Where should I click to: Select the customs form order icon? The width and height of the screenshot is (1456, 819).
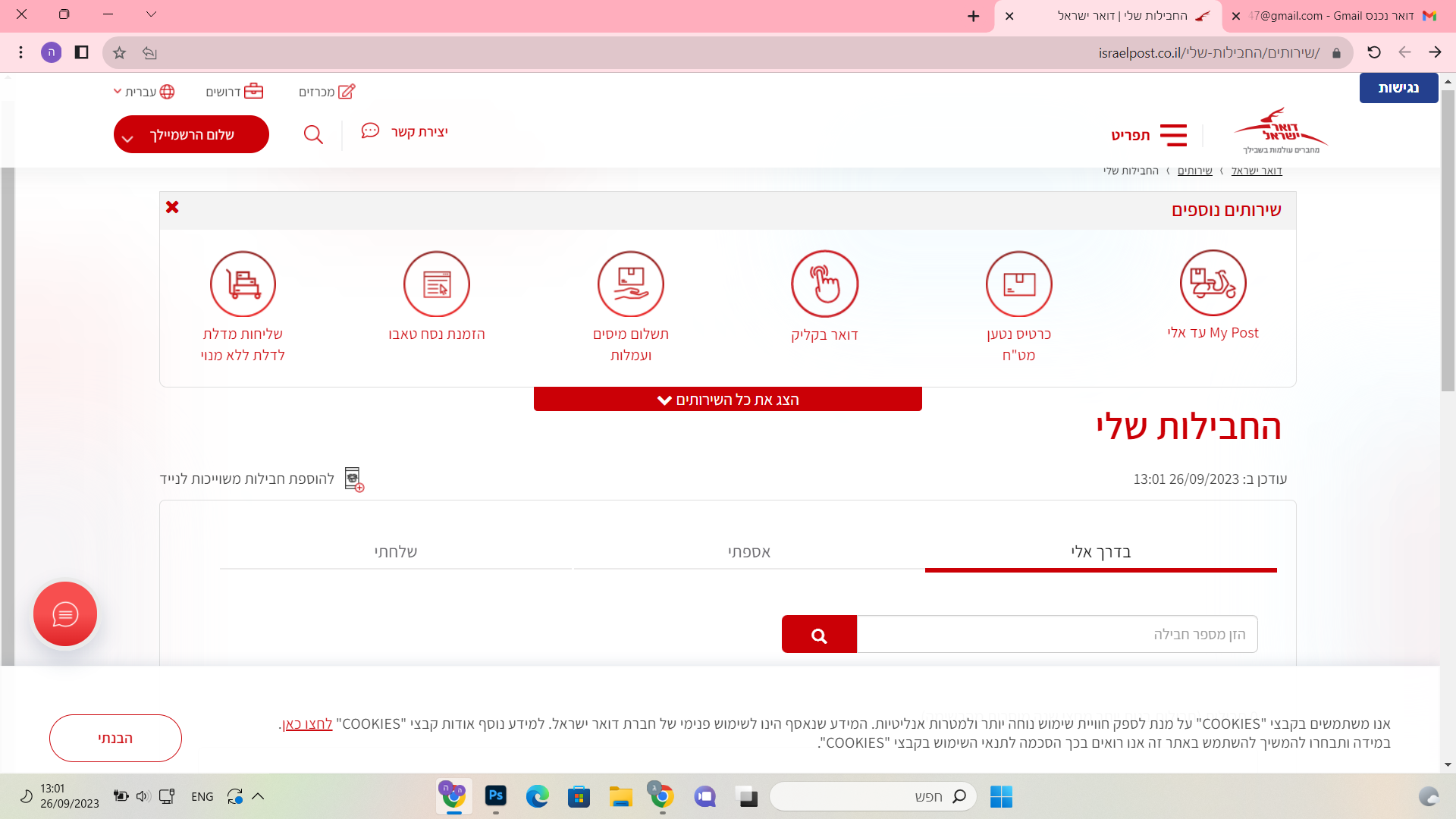pyautogui.click(x=436, y=284)
